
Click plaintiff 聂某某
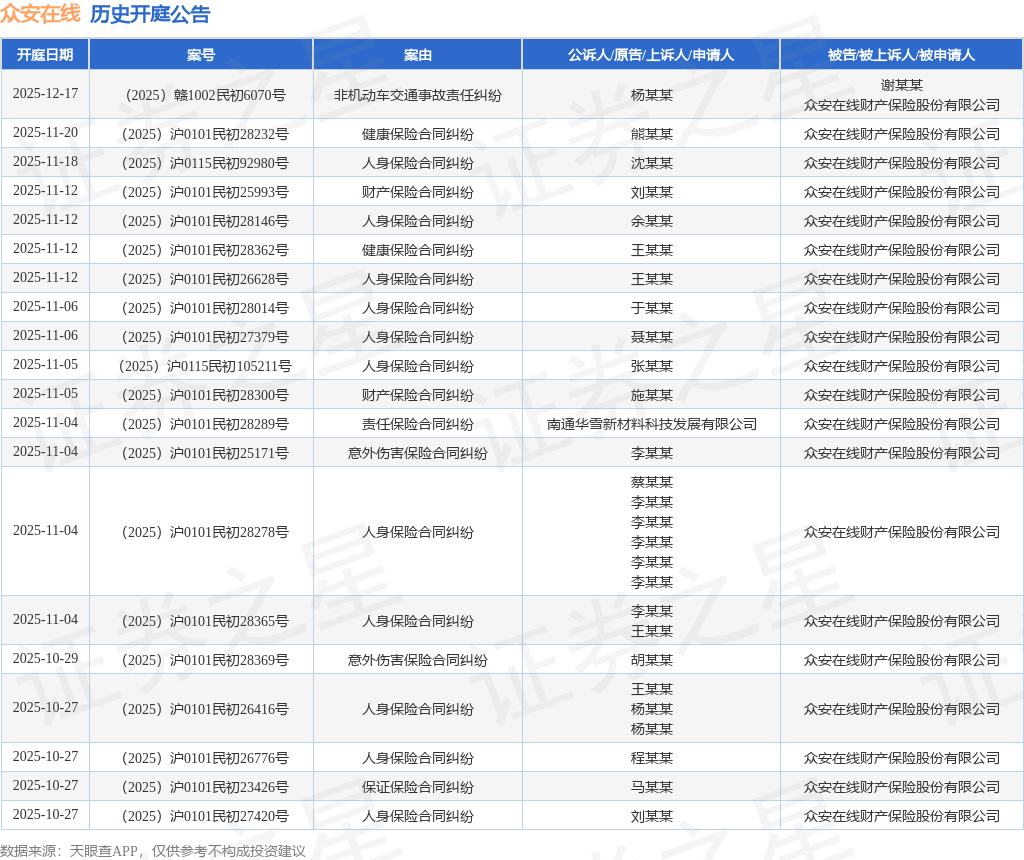pyautogui.click(x=652, y=338)
